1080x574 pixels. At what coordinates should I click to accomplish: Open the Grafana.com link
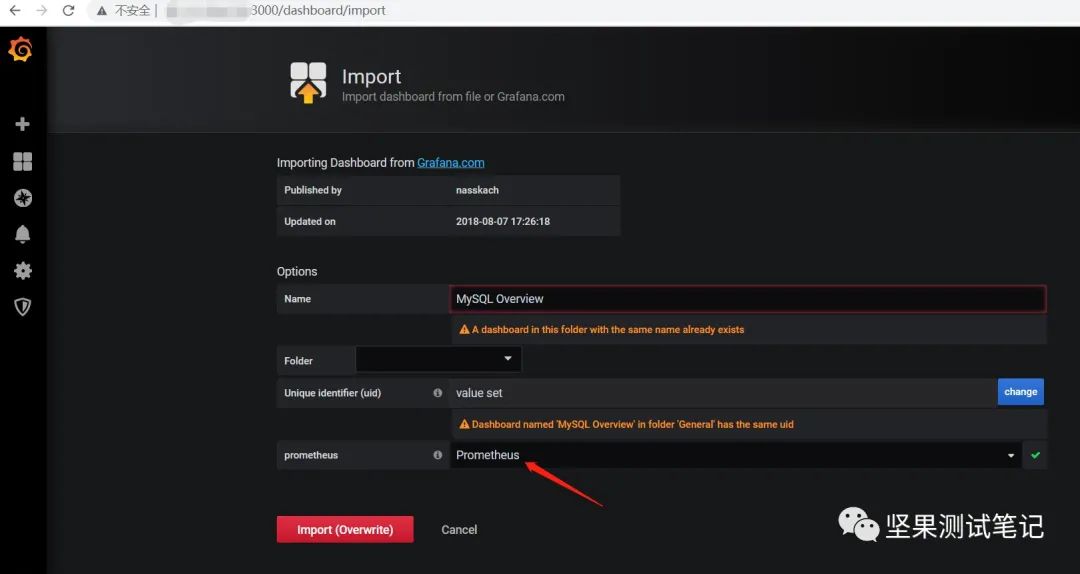[x=450, y=163]
